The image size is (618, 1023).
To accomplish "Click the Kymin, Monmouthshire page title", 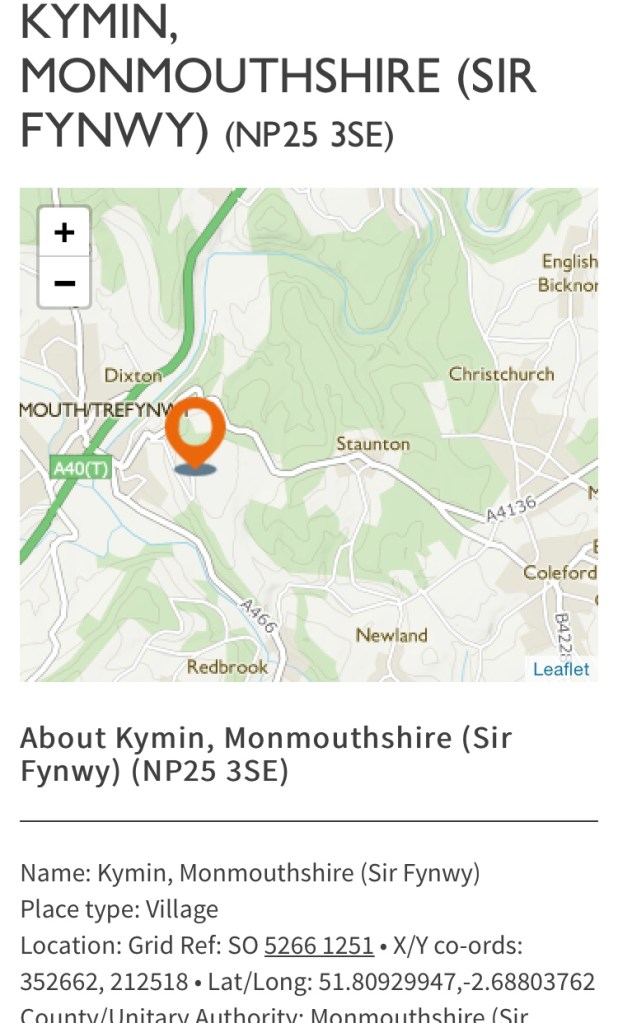I will tap(278, 75).
